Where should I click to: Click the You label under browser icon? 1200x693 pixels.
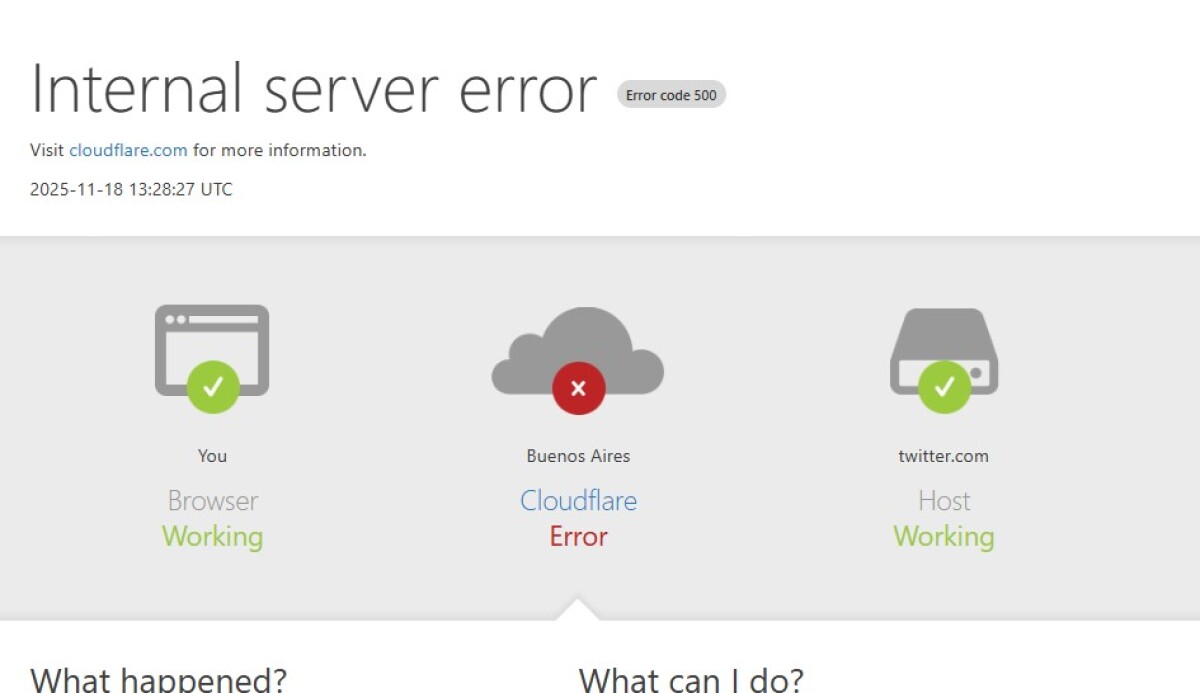click(x=212, y=456)
